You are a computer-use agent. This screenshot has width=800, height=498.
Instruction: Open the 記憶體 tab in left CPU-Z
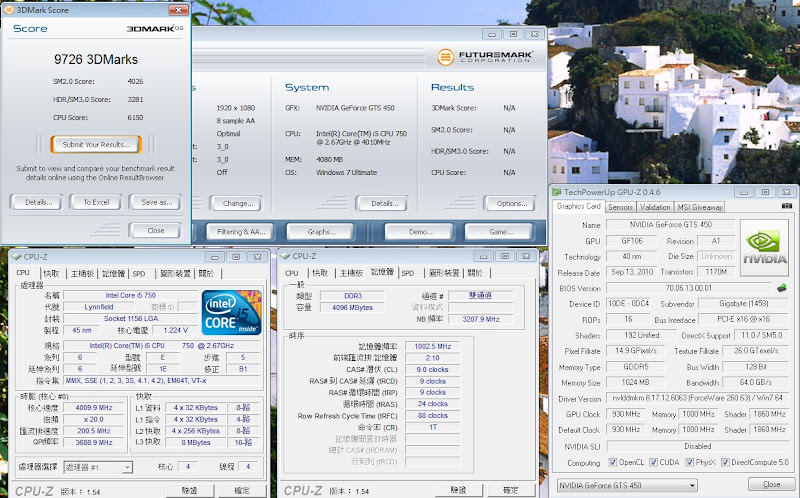click(113, 273)
